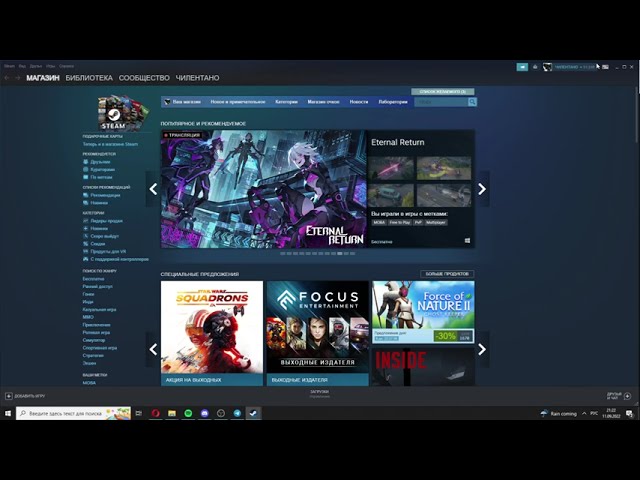
Task: Open Лидеры продаж in sidebar
Action: click(x=106, y=221)
